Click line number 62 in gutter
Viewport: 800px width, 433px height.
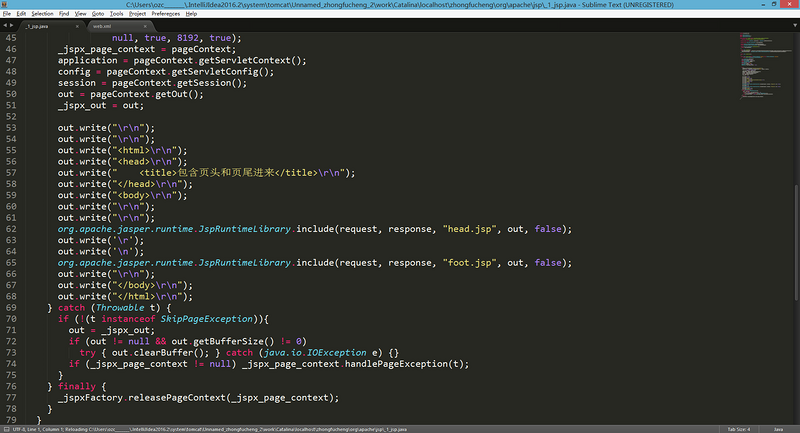[x=11, y=229]
